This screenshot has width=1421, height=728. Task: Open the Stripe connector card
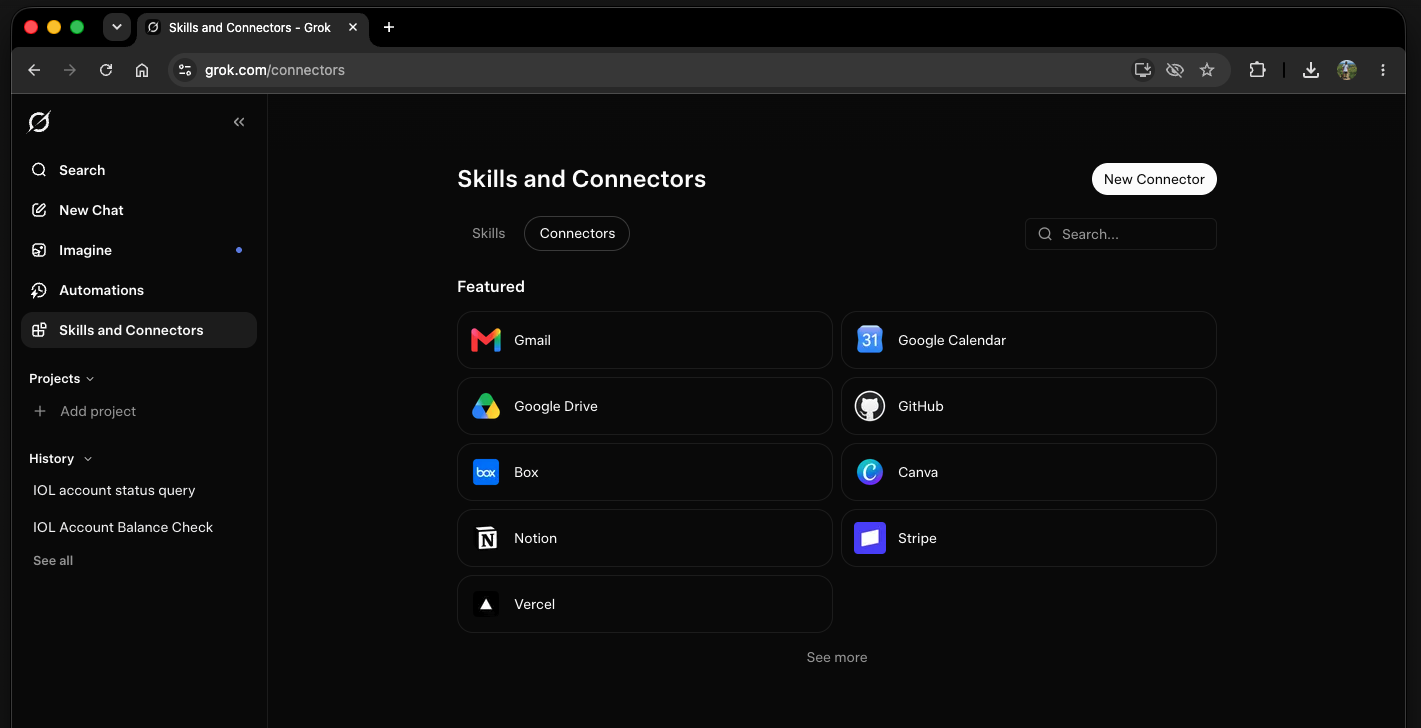coord(1029,538)
